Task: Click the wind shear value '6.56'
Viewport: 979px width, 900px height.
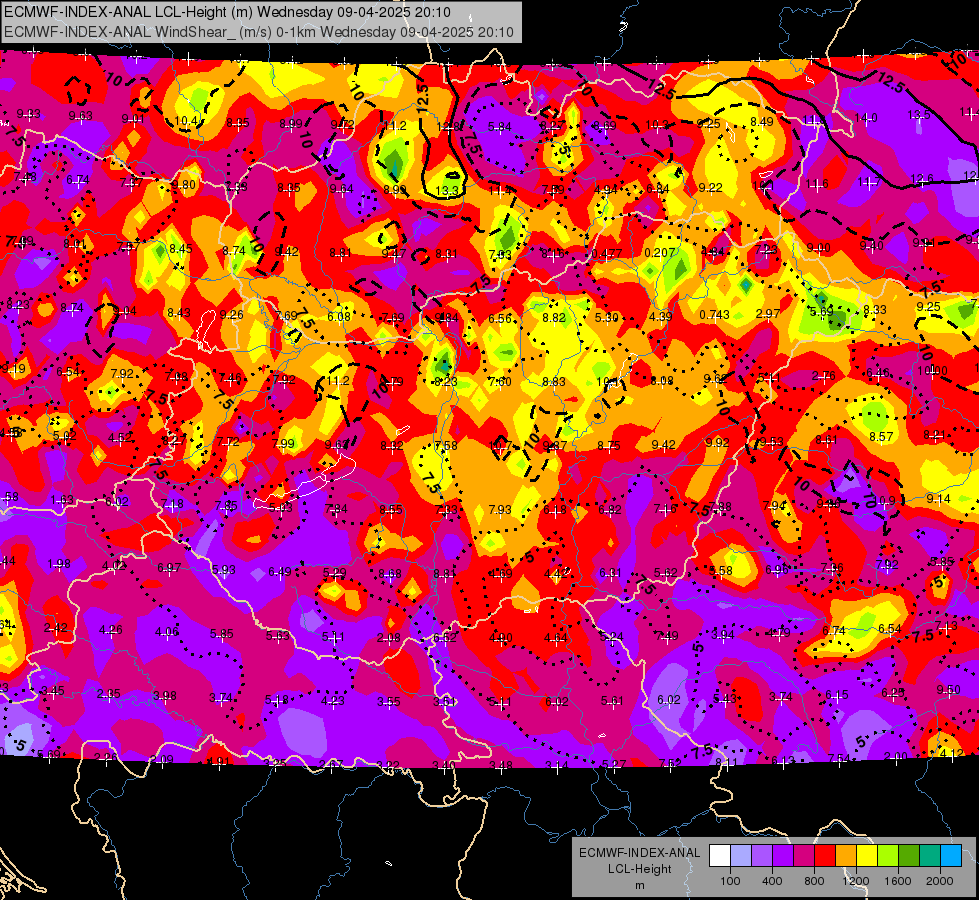Action: 500,319
